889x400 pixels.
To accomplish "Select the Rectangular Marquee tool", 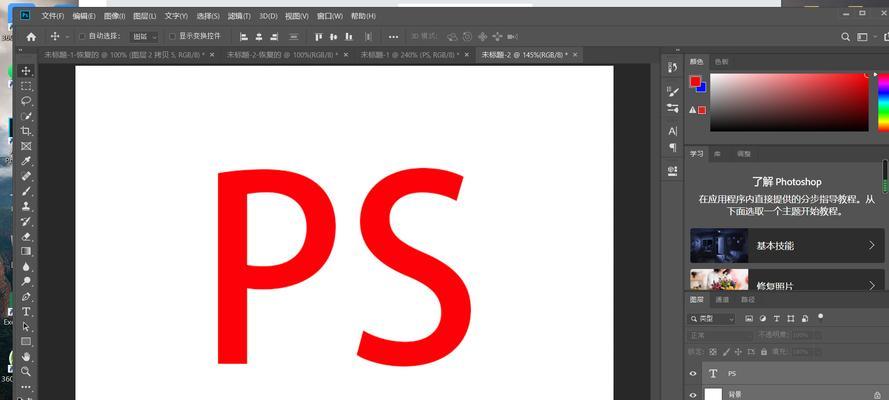I will [x=26, y=86].
